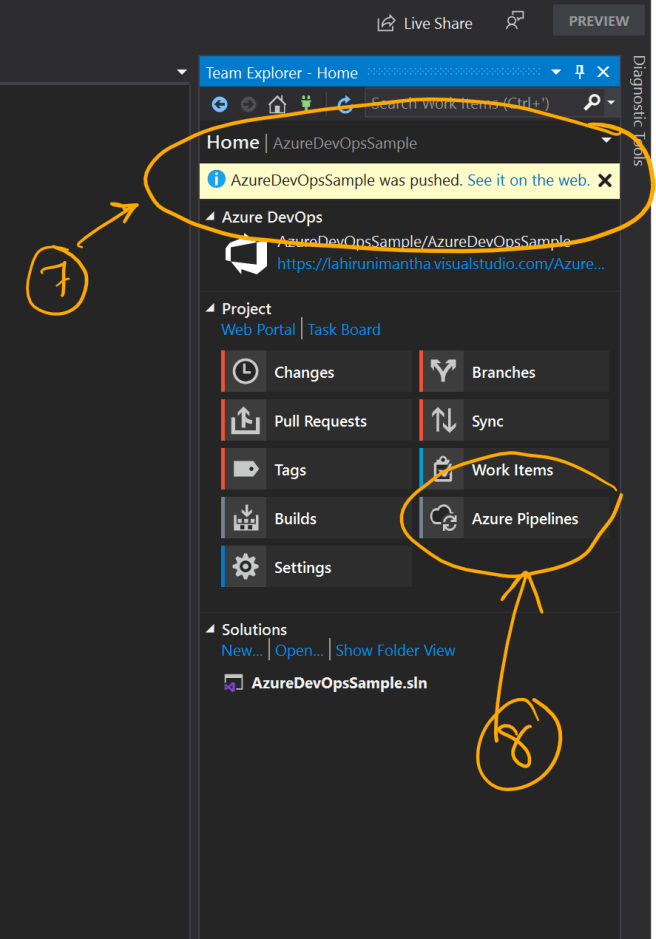The image size is (656, 939).
Task: Click the Live Share button
Action: [x=425, y=23]
